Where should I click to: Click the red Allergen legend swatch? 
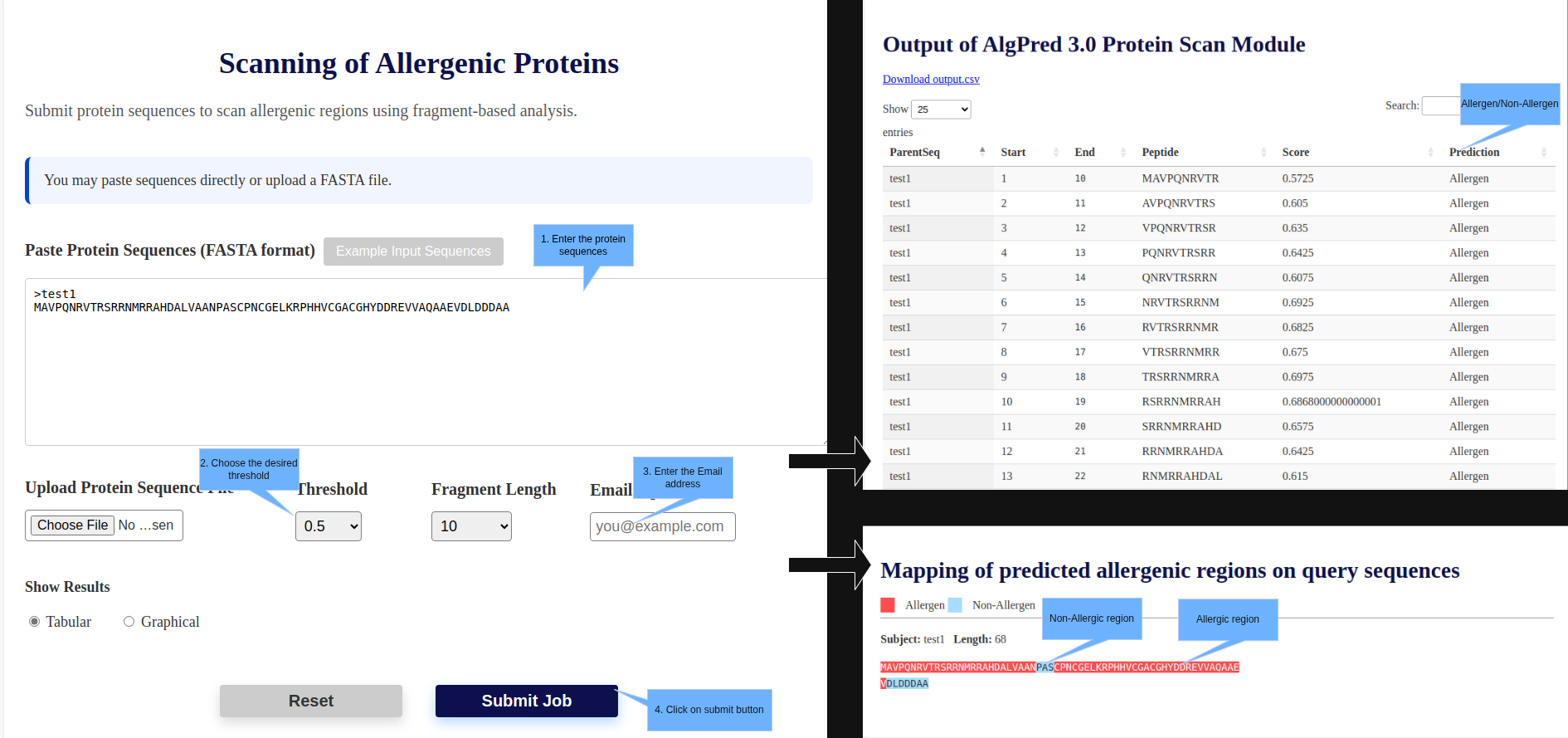coord(888,605)
